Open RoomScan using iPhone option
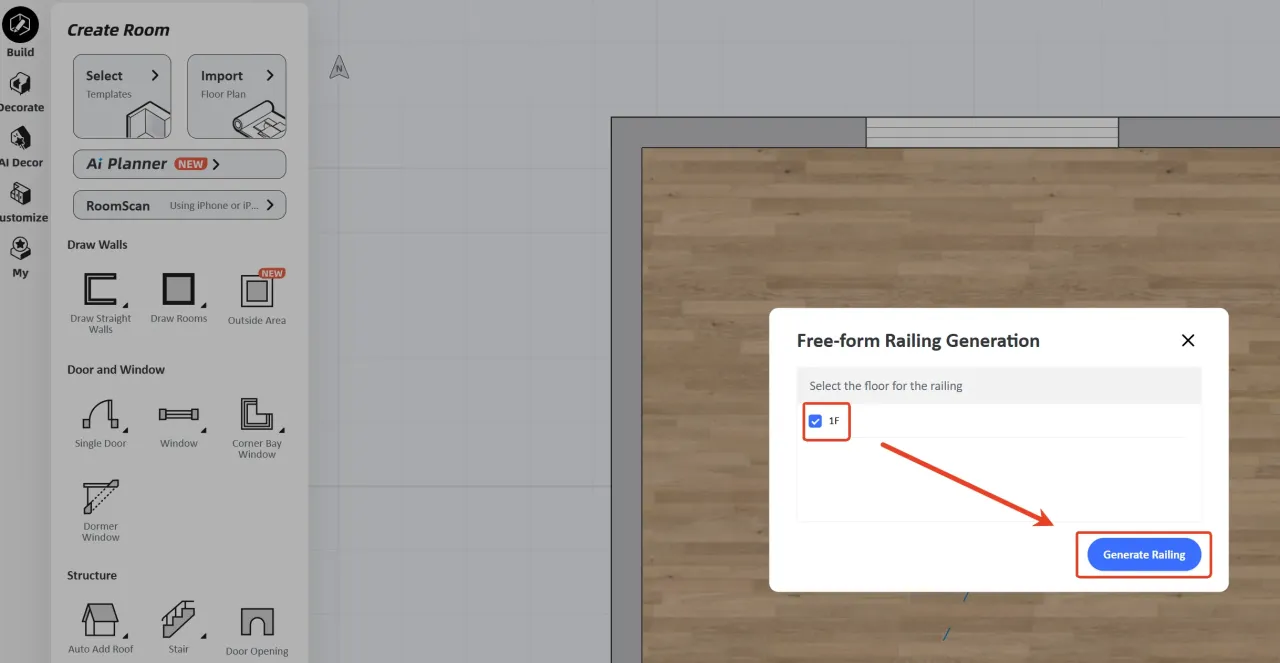Viewport: 1280px width, 663px height. 179,205
